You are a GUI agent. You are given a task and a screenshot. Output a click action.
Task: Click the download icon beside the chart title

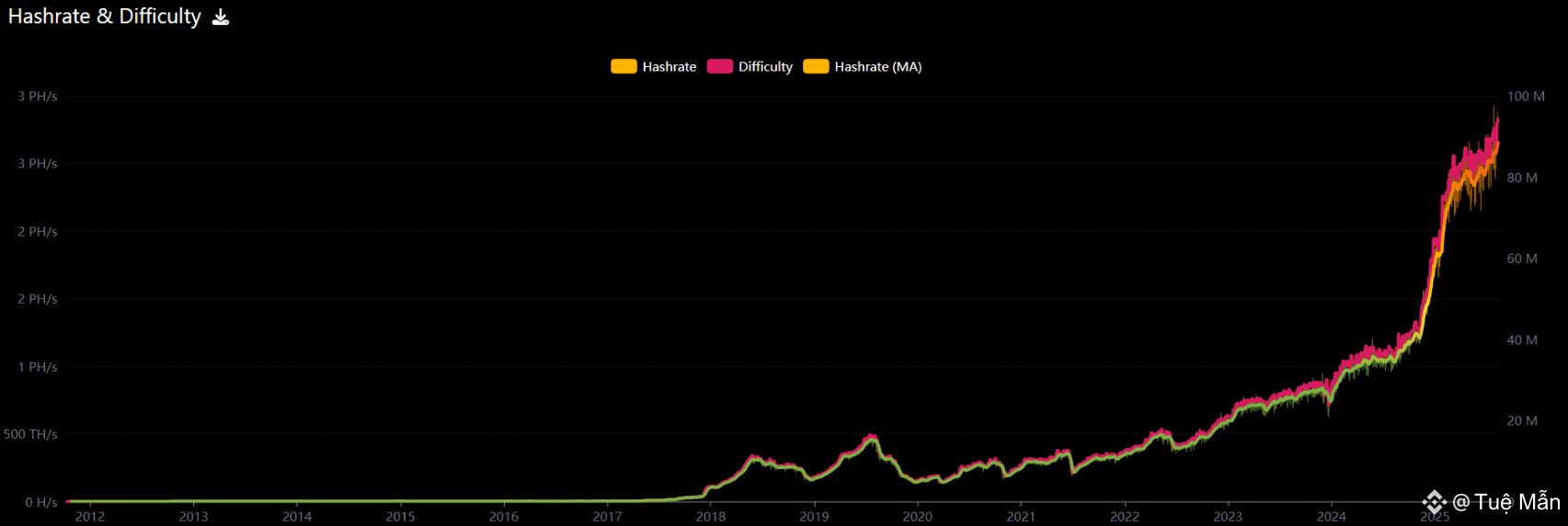point(221,17)
